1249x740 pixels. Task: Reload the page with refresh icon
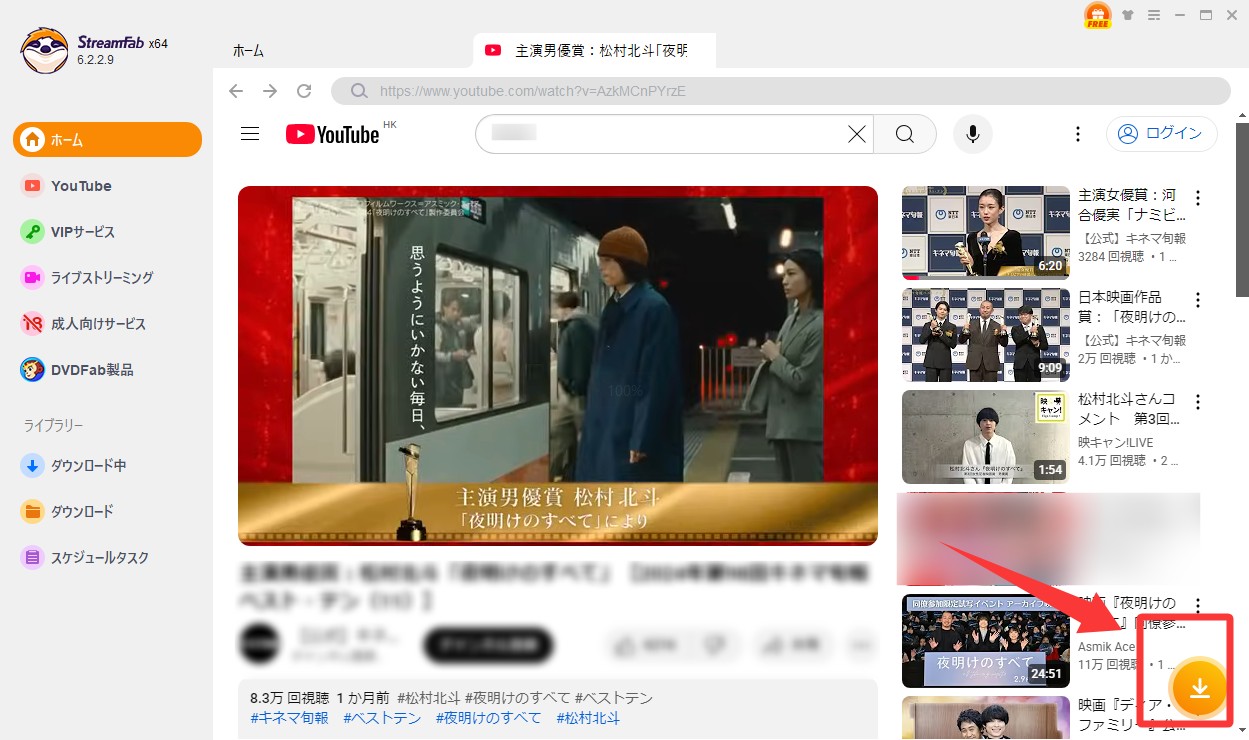click(x=304, y=91)
